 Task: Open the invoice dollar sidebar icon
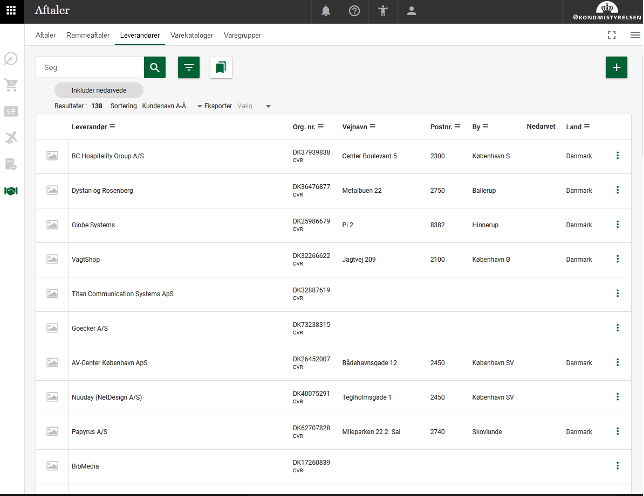[11, 111]
